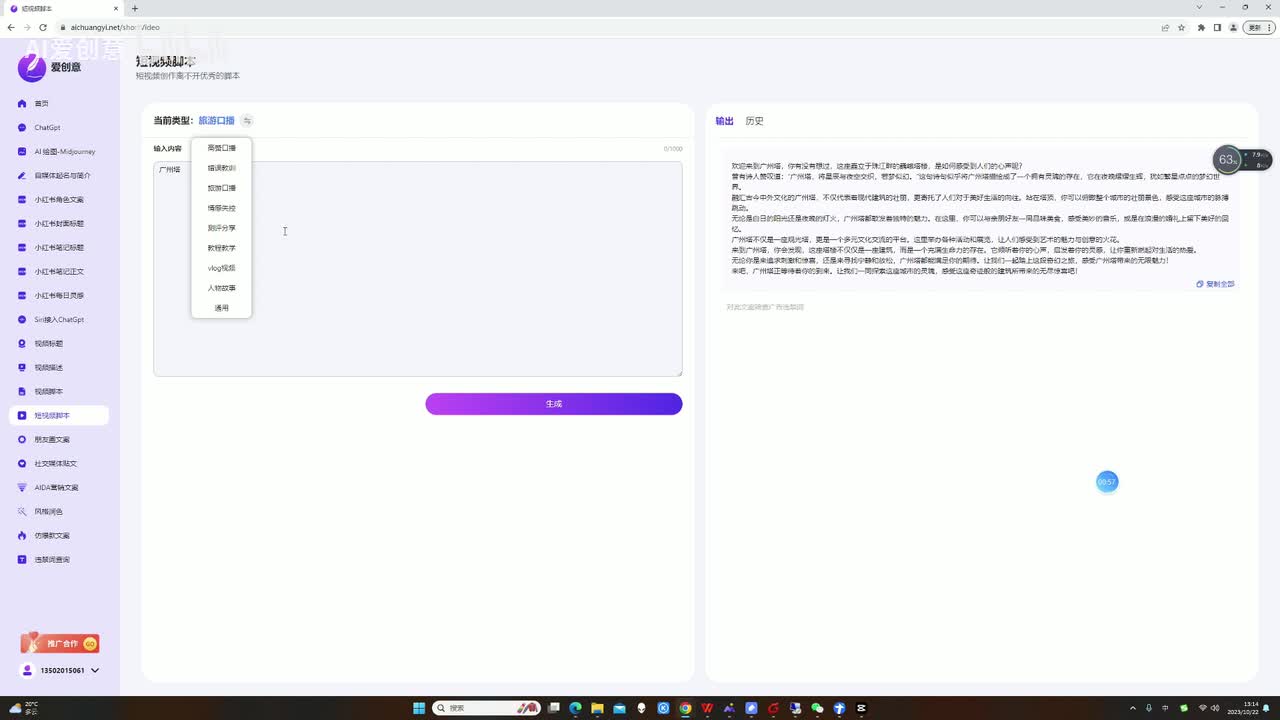
Task: Expand the account menu chevron next to 13502015061
Action: [x=95, y=670]
